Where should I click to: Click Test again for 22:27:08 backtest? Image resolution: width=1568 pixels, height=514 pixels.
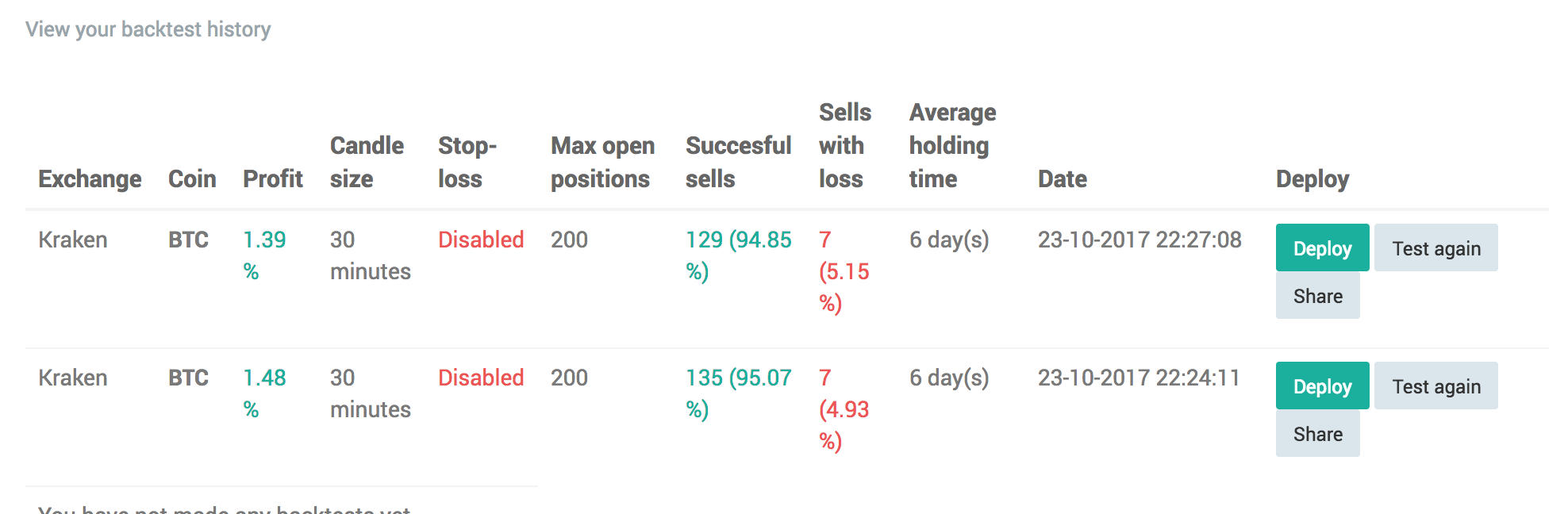point(1435,247)
